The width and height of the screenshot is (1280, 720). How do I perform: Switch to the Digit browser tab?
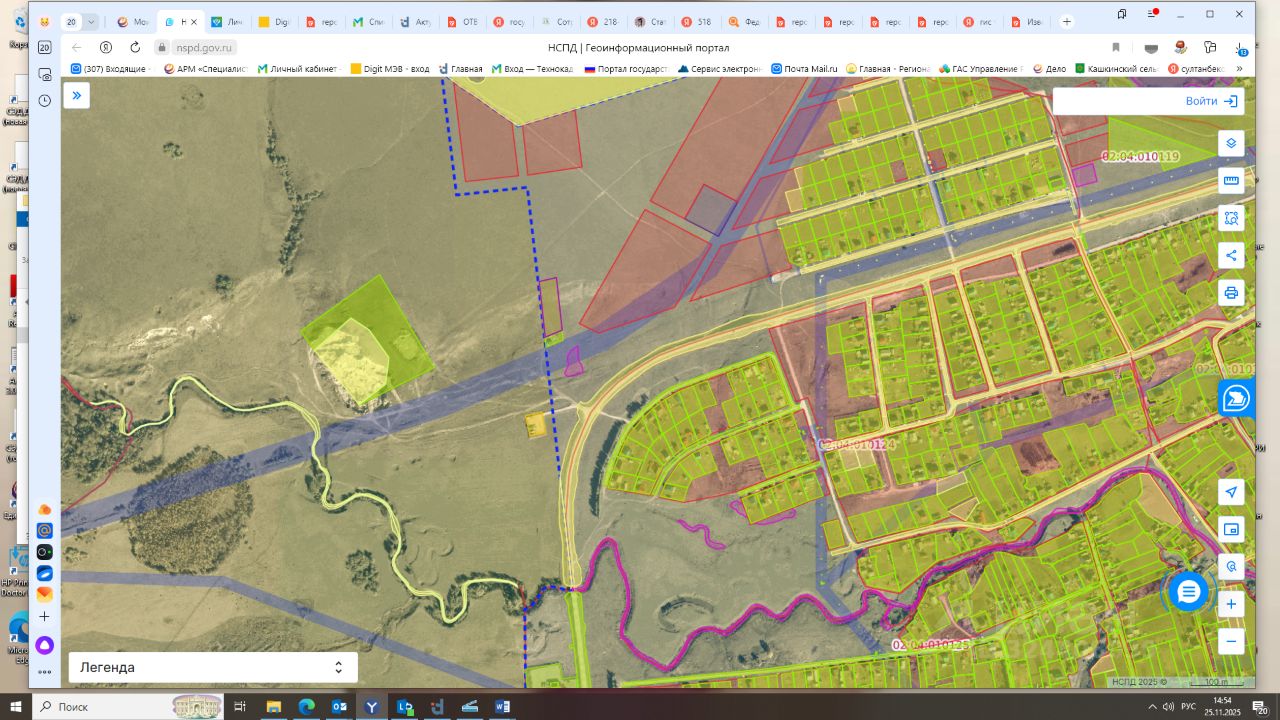273,21
